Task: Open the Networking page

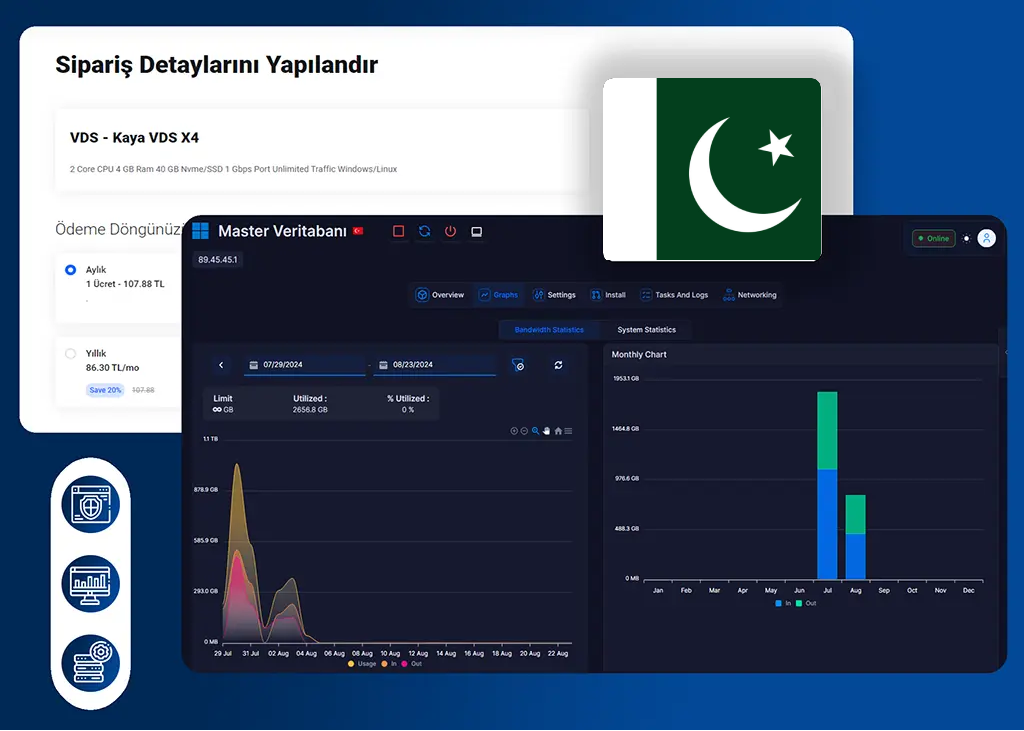Action: pyautogui.click(x=750, y=295)
